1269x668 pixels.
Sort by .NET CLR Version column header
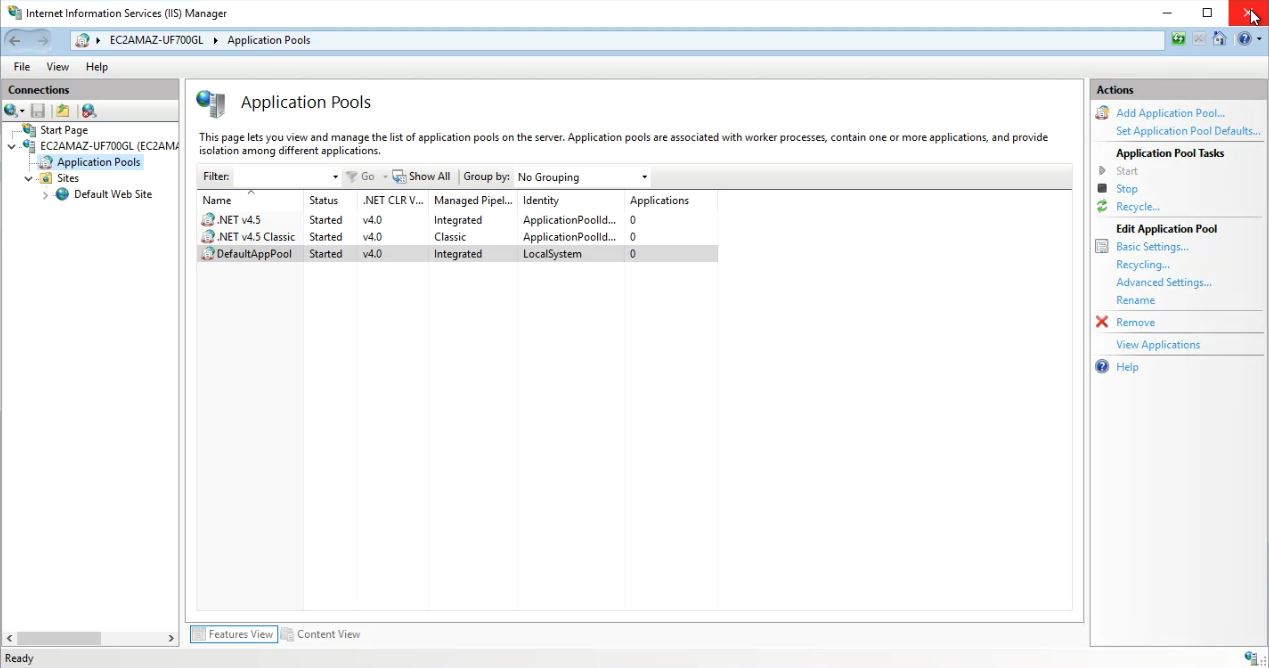393,200
